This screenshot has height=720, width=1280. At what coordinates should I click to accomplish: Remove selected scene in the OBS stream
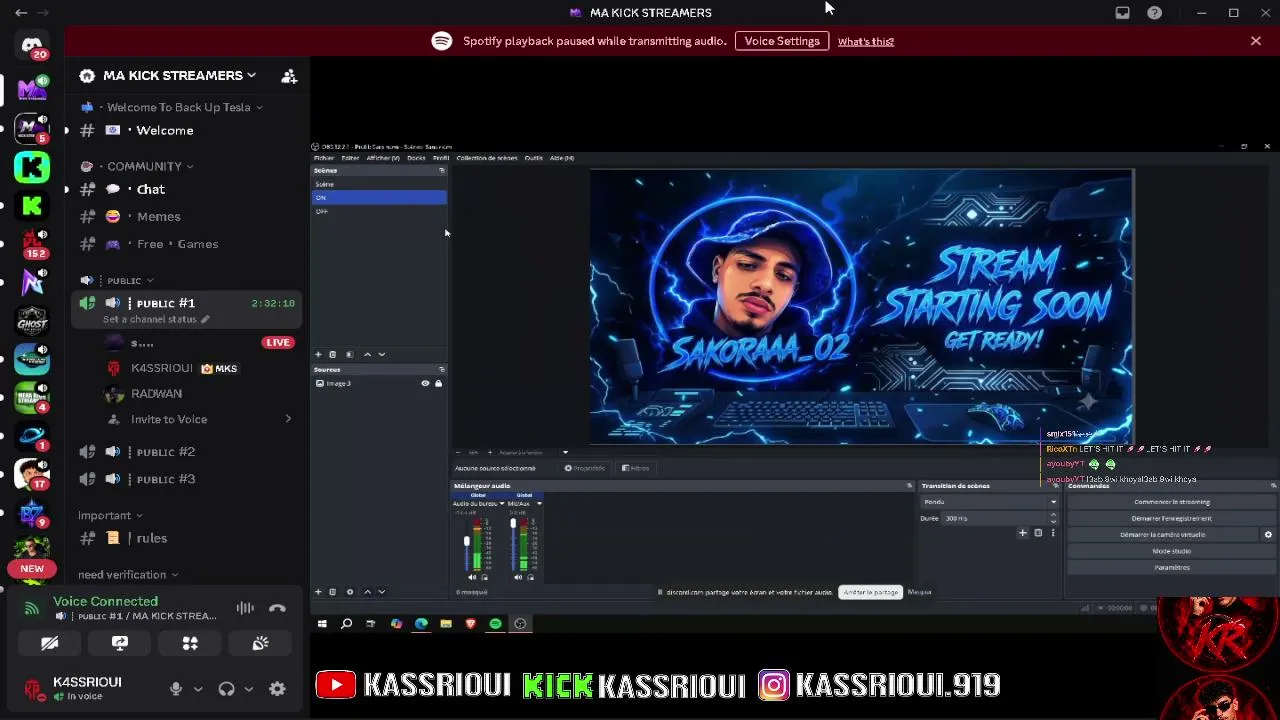coord(333,354)
